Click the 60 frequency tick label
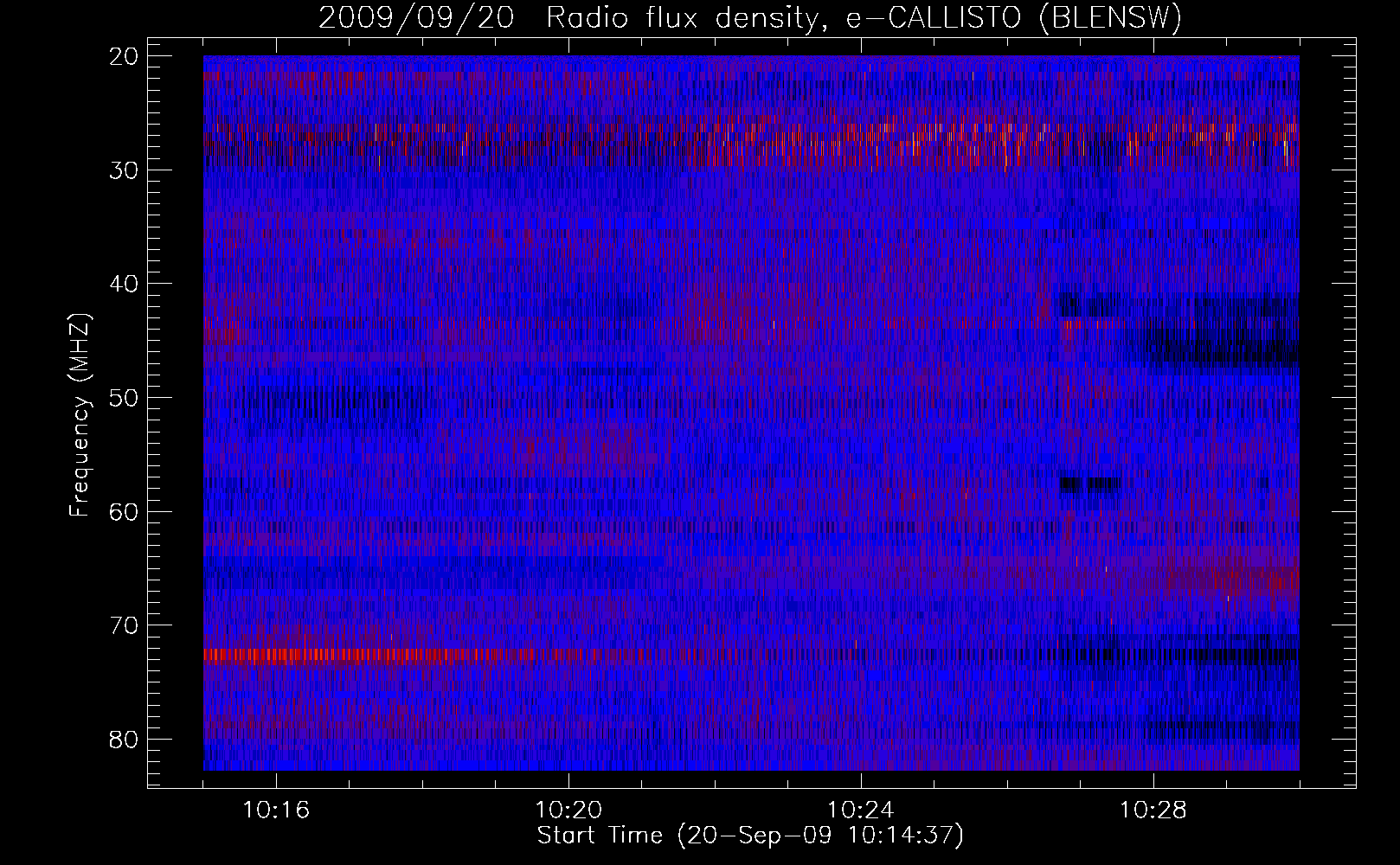The height and width of the screenshot is (865, 1400). click(125, 512)
